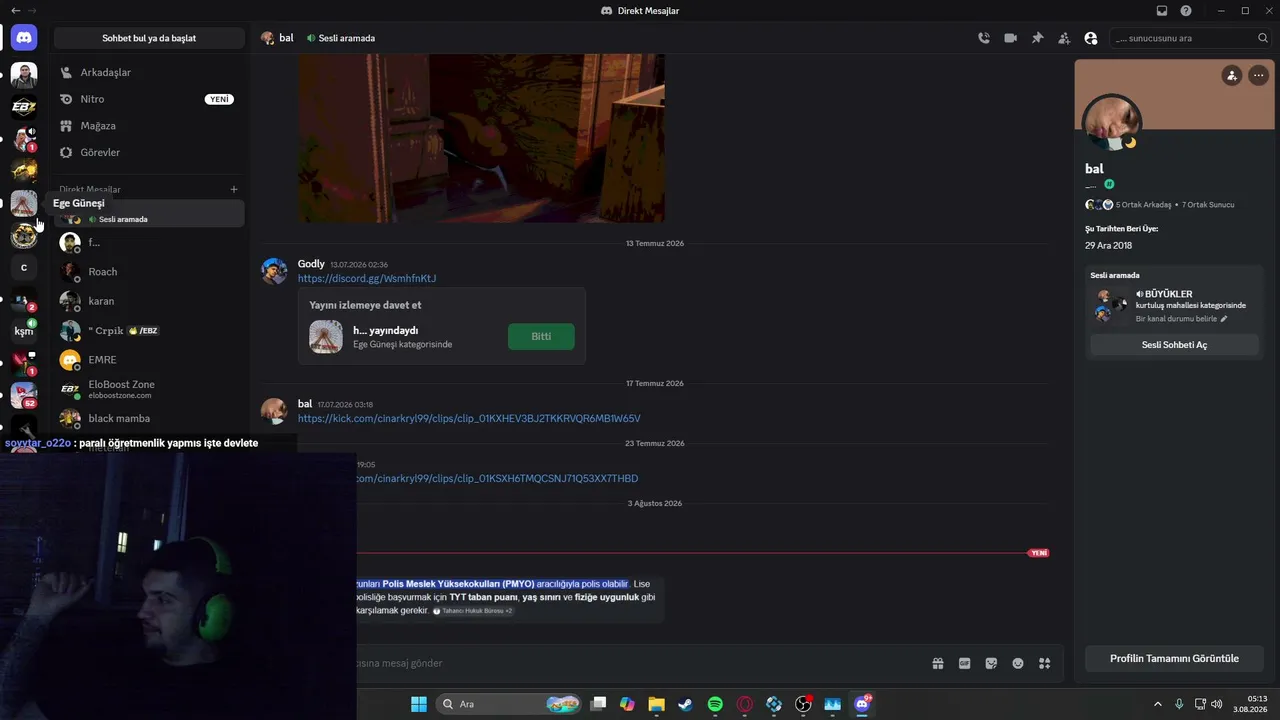The height and width of the screenshot is (720, 1280).
Task: Open the server with 52 notifications
Action: click(24, 395)
